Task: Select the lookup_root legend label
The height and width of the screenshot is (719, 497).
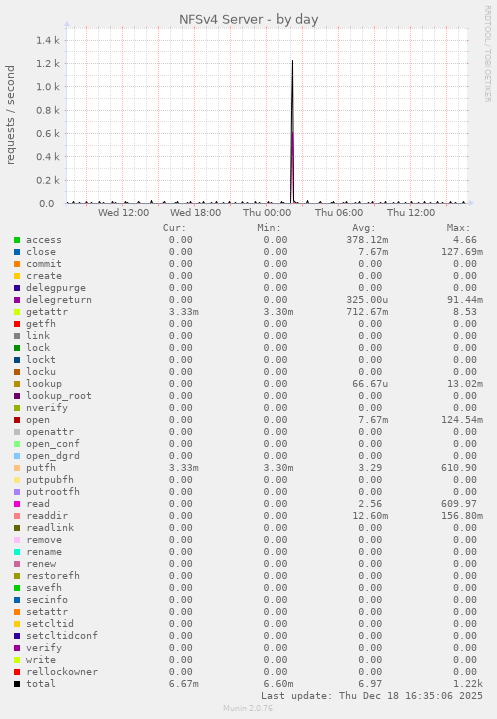Action: pyautogui.click(x=59, y=396)
